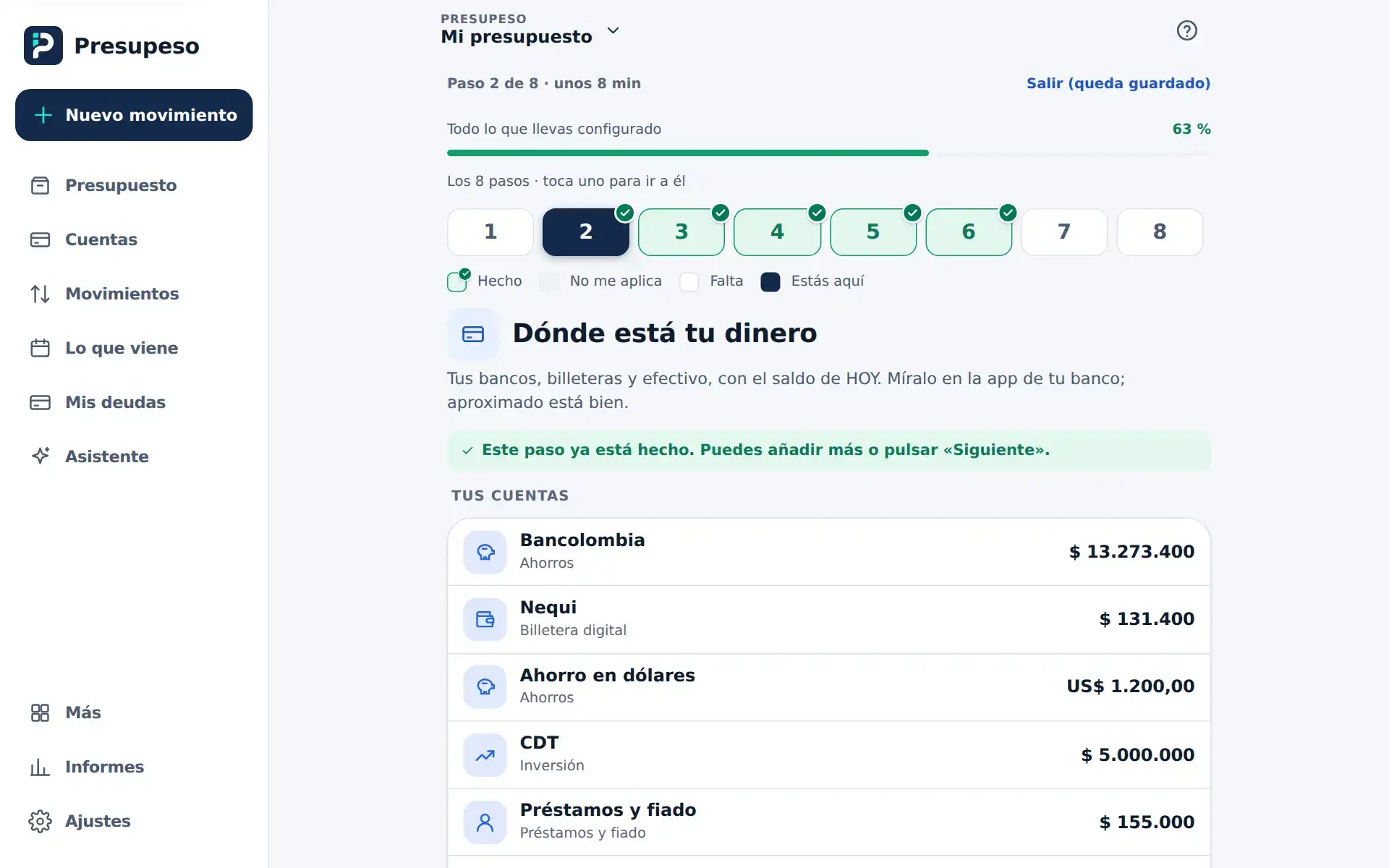
Task: Open Informes
Action: pos(134,767)
